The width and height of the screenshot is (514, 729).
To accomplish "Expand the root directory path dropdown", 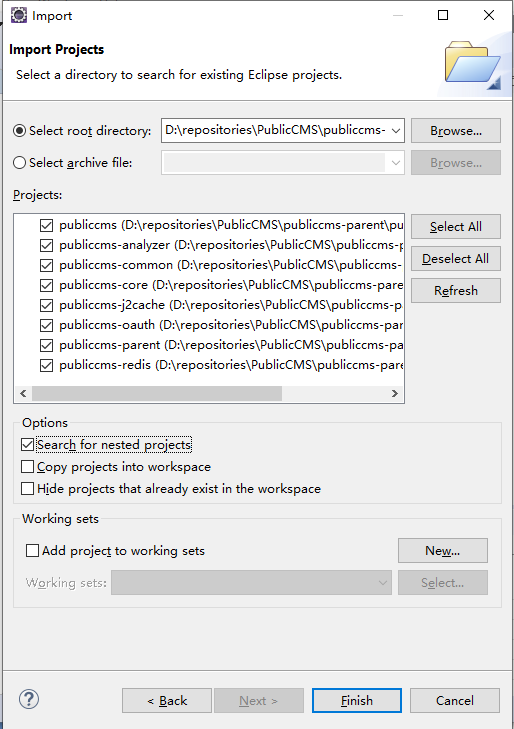I will 395,131.
